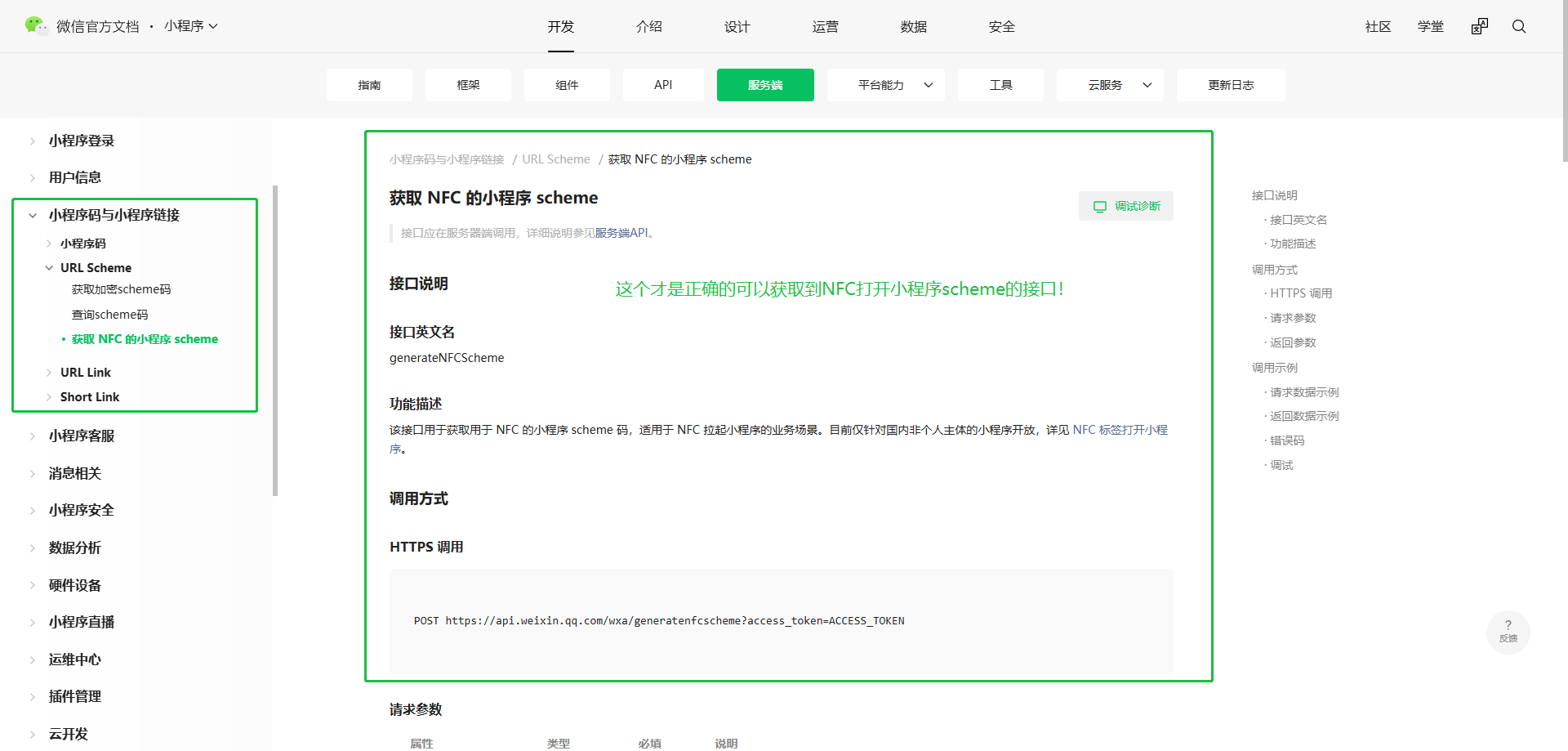Select the 服务端 tab
Image resolution: width=1568 pixels, height=751 pixels.
pyautogui.click(x=765, y=85)
